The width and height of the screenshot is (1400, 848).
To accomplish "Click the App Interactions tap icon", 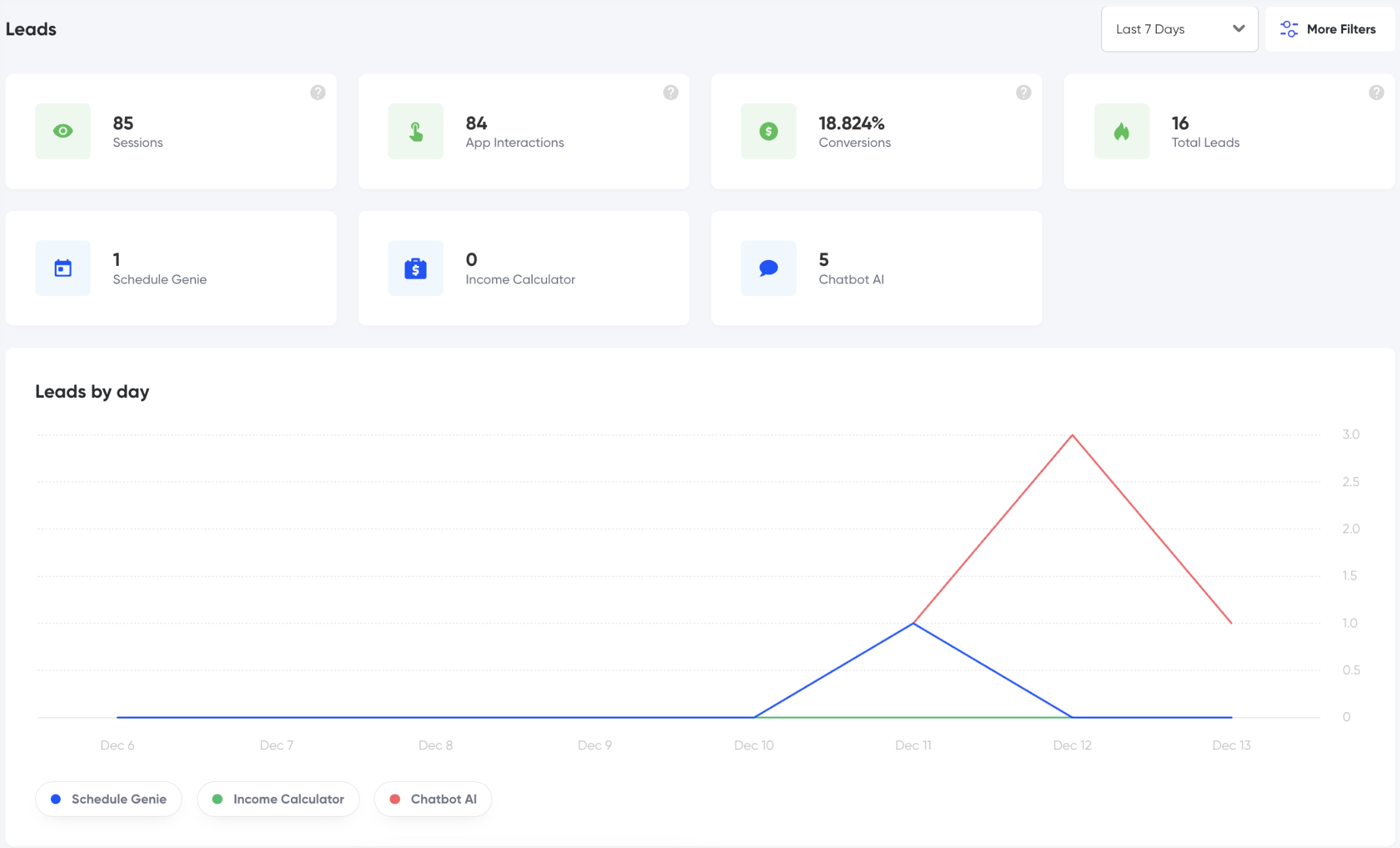I will [416, 131].
